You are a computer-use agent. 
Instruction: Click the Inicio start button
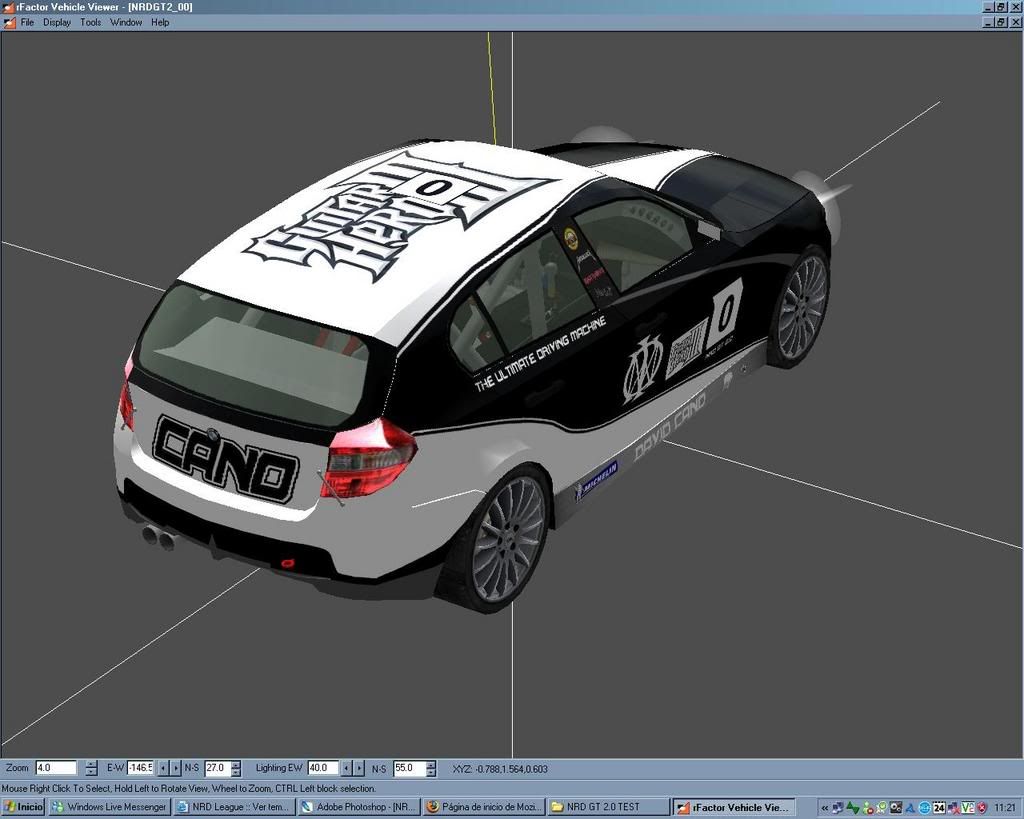(x=23, y=807)
